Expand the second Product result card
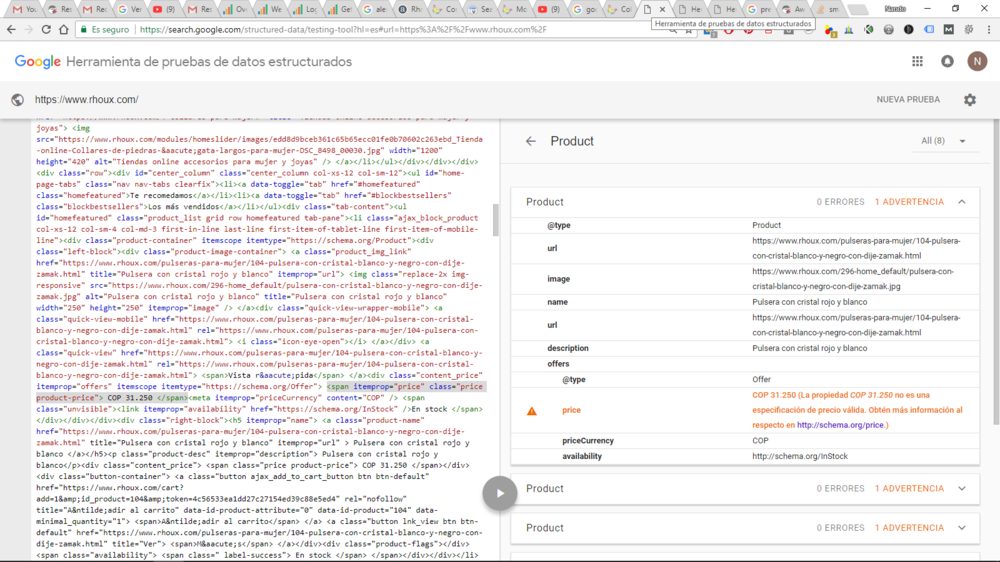This screenshot has width=1000, height=562. pyautogui.click(x=962, y=489)
